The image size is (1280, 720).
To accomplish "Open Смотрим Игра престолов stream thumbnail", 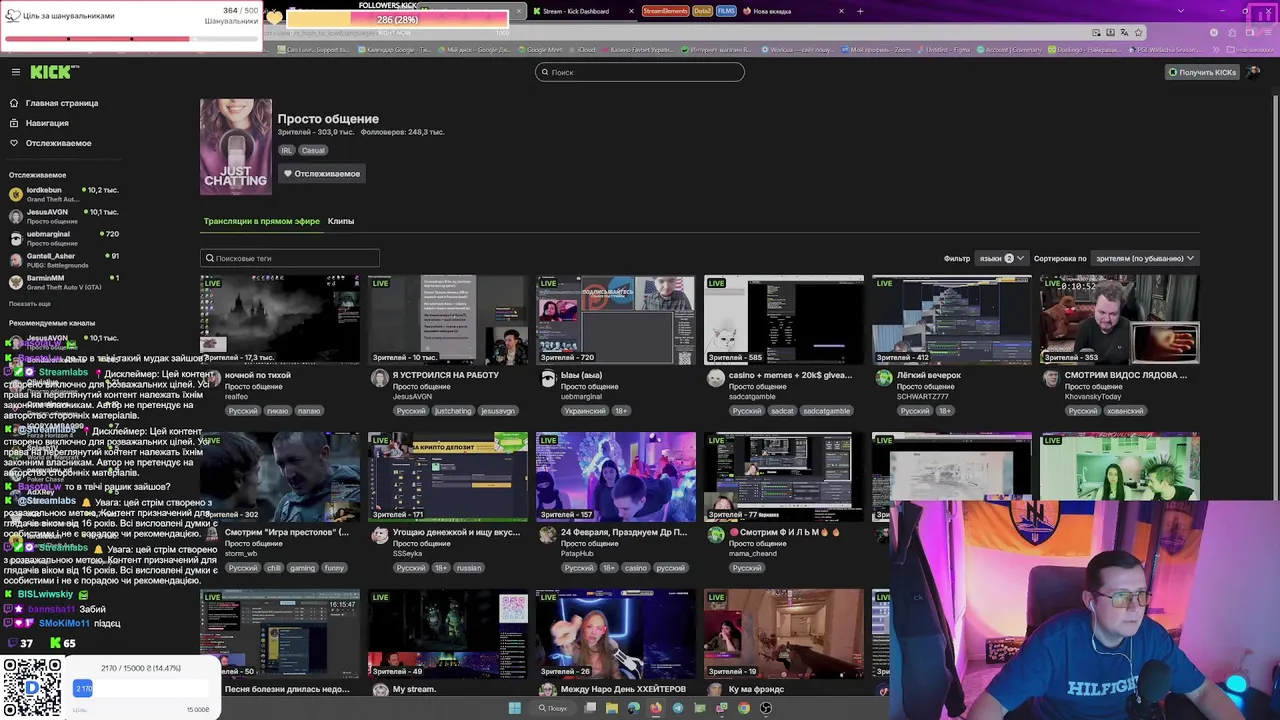I will click(280, 477).
